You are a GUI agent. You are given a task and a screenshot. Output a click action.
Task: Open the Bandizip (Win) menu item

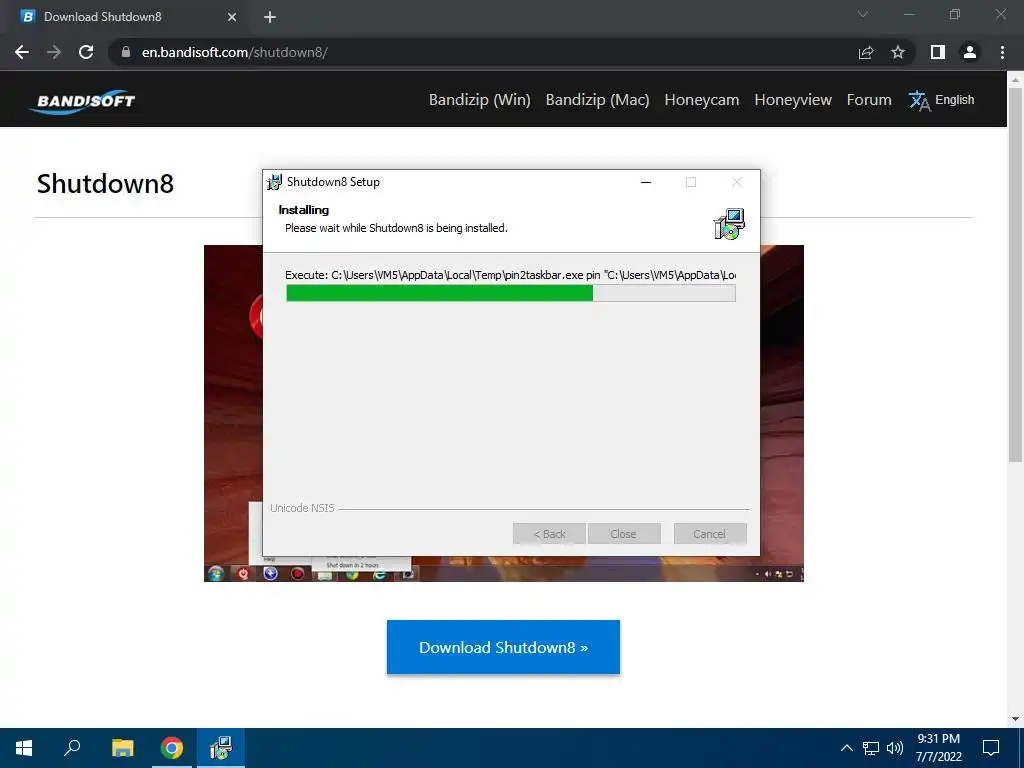tap(479, 100)
